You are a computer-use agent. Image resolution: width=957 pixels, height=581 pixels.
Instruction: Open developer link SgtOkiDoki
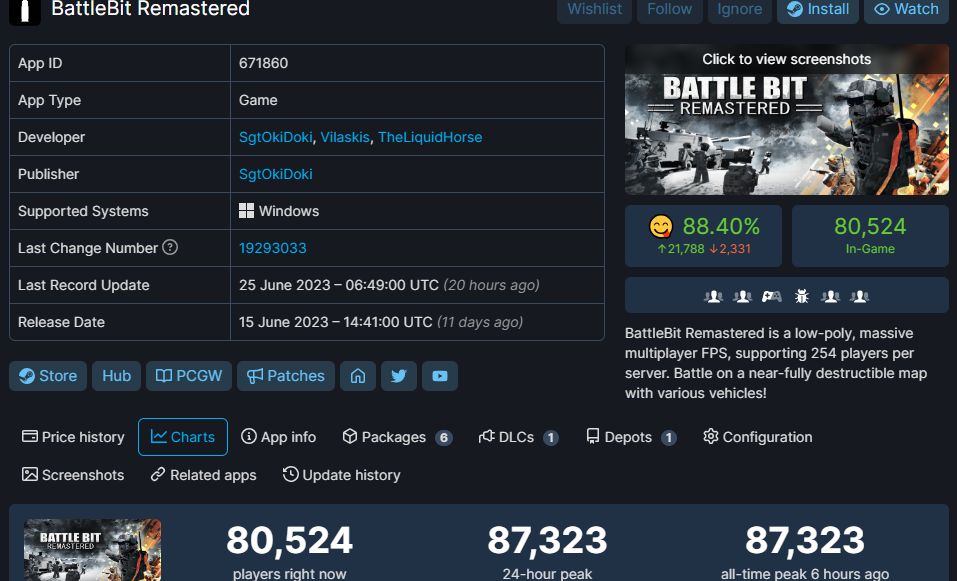(x=275, y=137)
